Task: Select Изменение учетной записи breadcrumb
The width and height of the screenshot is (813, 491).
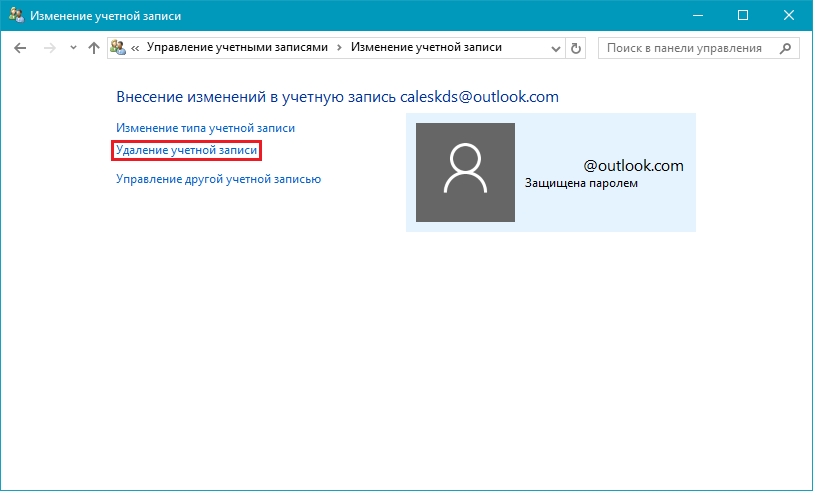Action: tap(426, 48)
